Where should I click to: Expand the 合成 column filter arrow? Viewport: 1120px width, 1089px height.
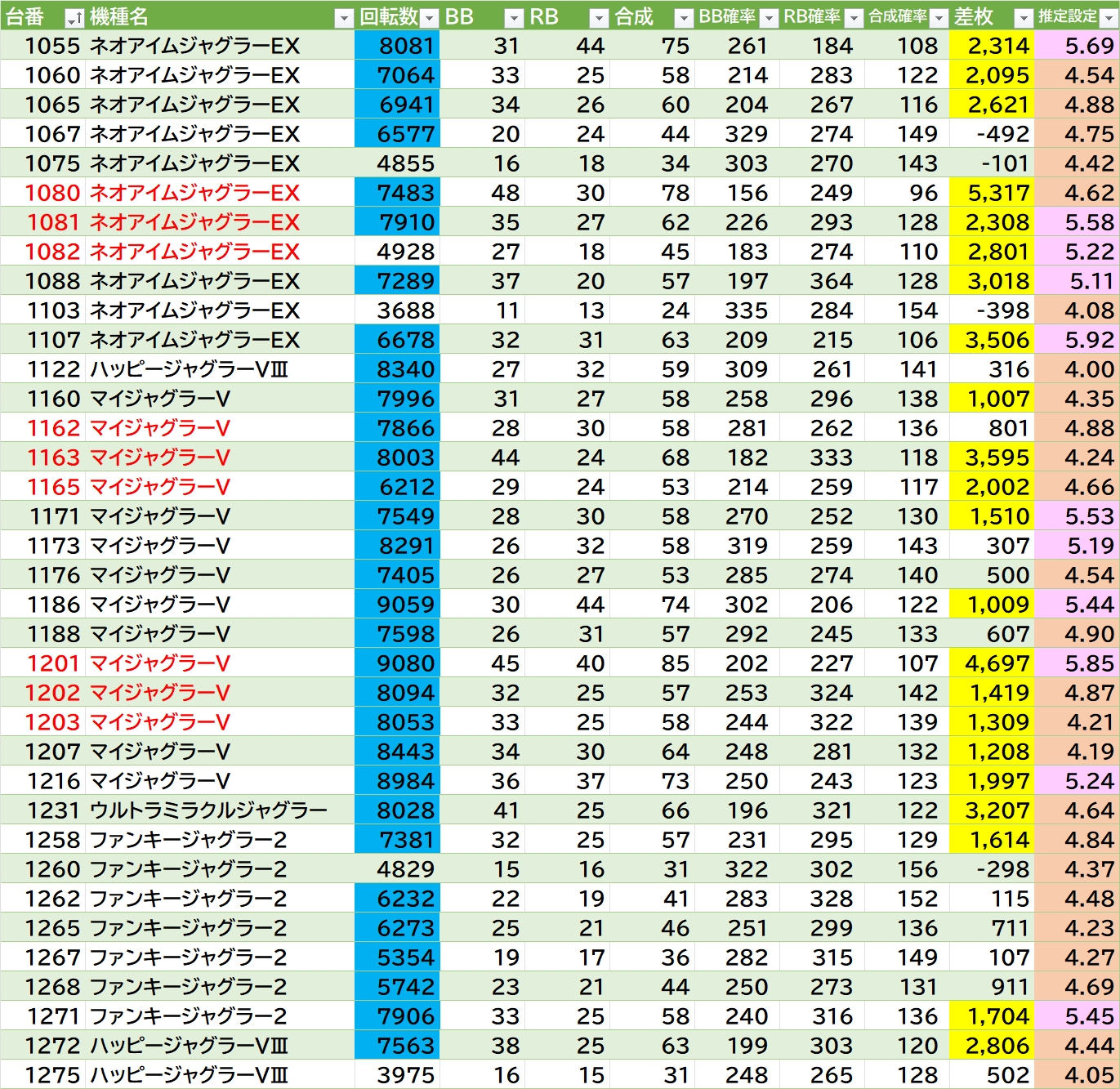684,18
